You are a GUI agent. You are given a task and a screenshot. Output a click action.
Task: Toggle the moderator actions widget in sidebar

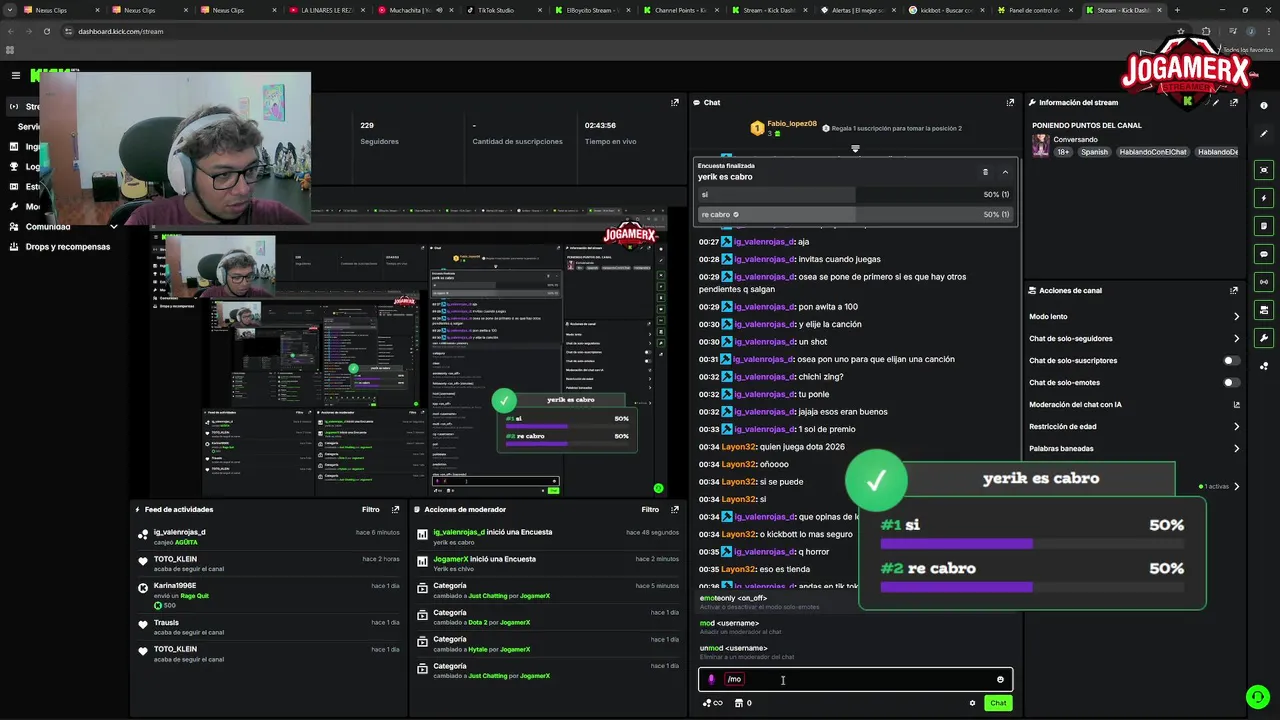point(1264,310)
